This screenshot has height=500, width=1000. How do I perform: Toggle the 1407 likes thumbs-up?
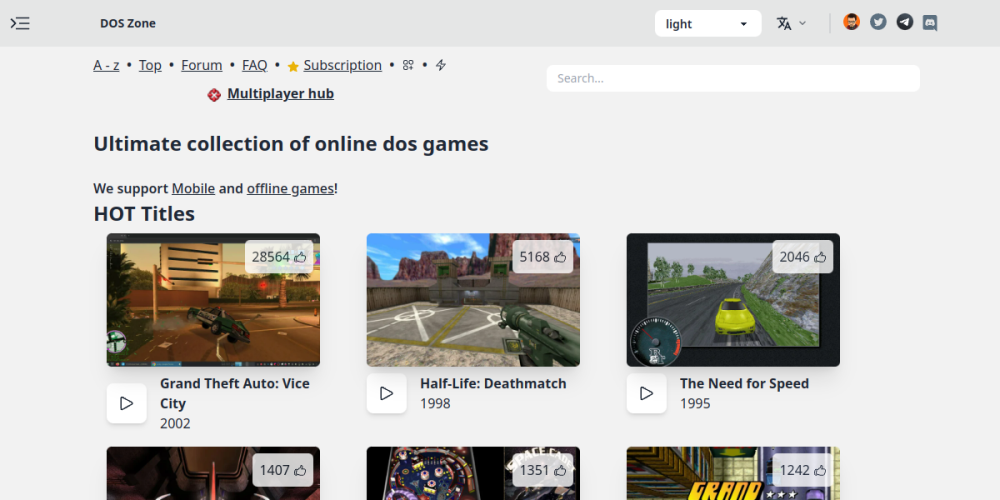300,470
